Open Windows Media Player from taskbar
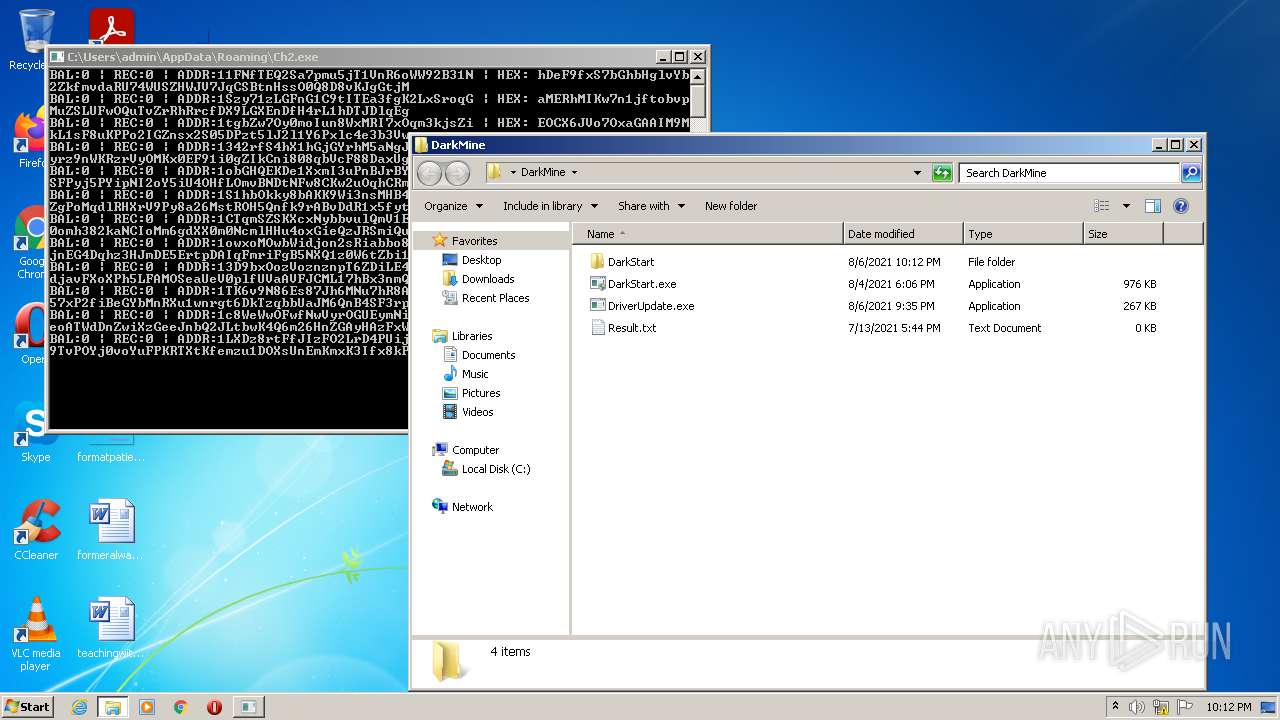1280x720 pixels. click(x=147, y=707)
